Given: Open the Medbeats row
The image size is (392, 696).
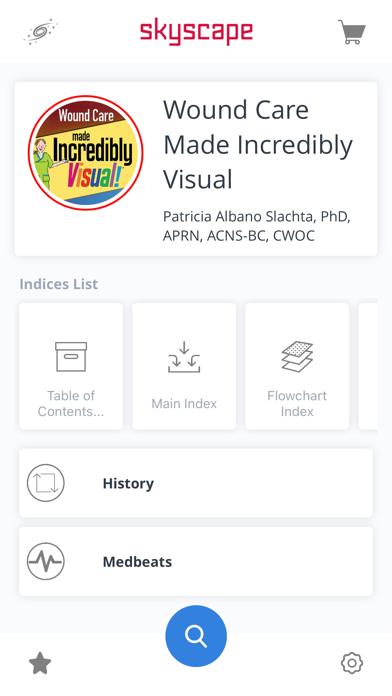Looking at the screenshot, I should [x=196, y=562].
